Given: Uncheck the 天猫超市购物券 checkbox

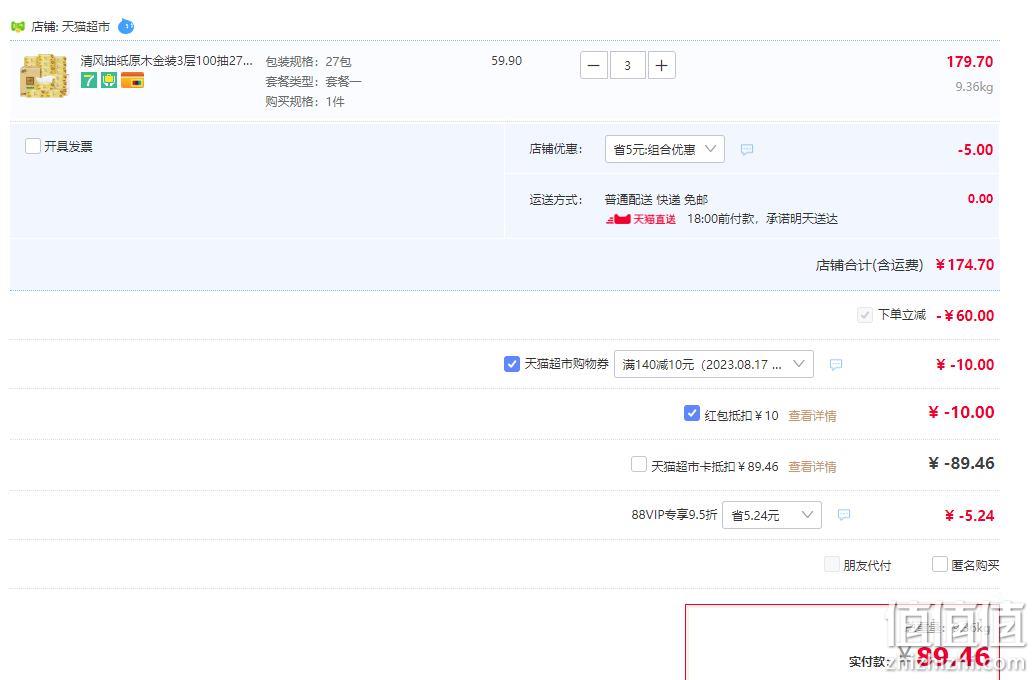Looking at the screenshot, I should click(x=512, y=364).
